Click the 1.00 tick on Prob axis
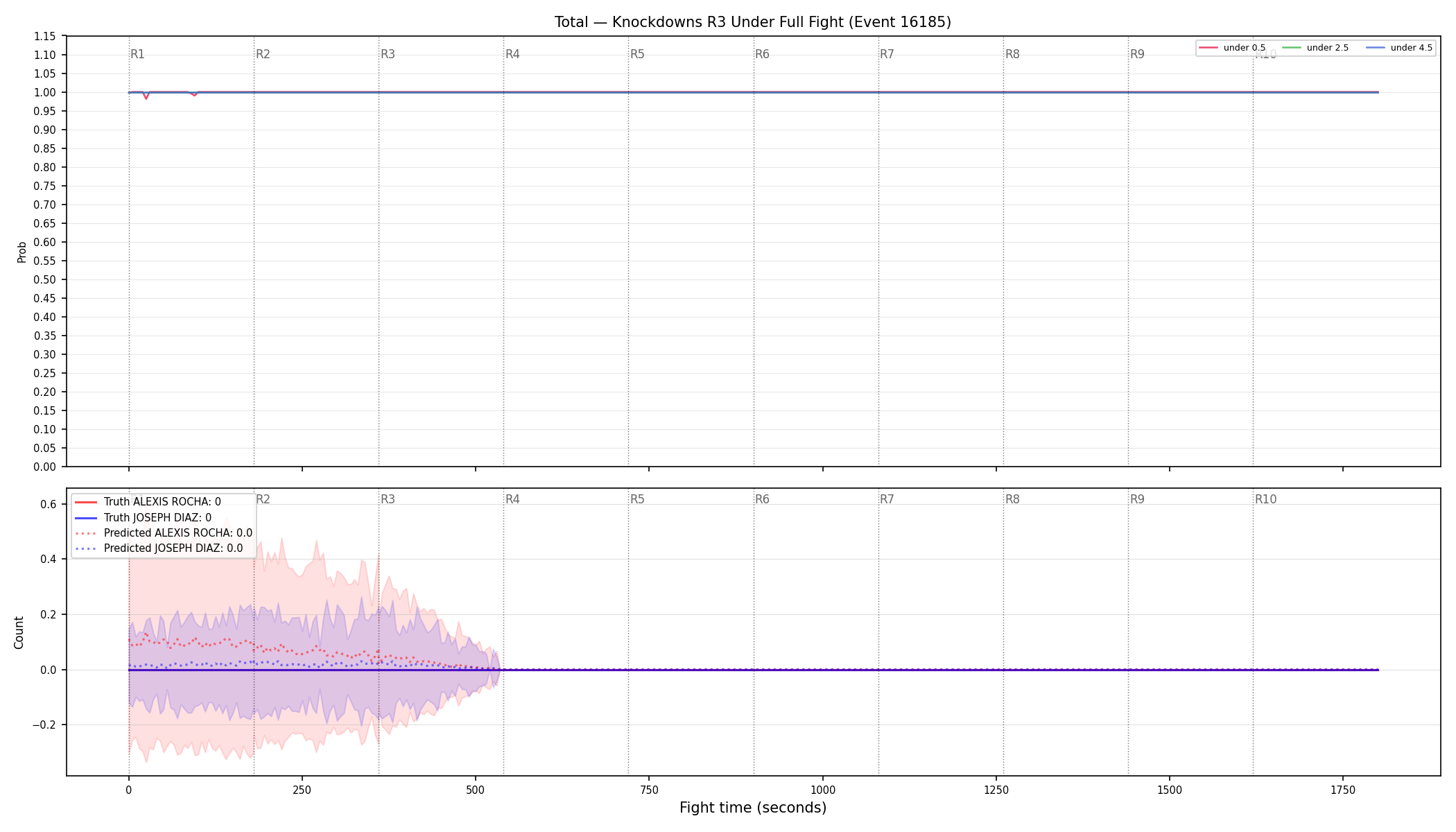This screenshot has width=1456, height=832. pyautogui.click(x=45, y=93)
